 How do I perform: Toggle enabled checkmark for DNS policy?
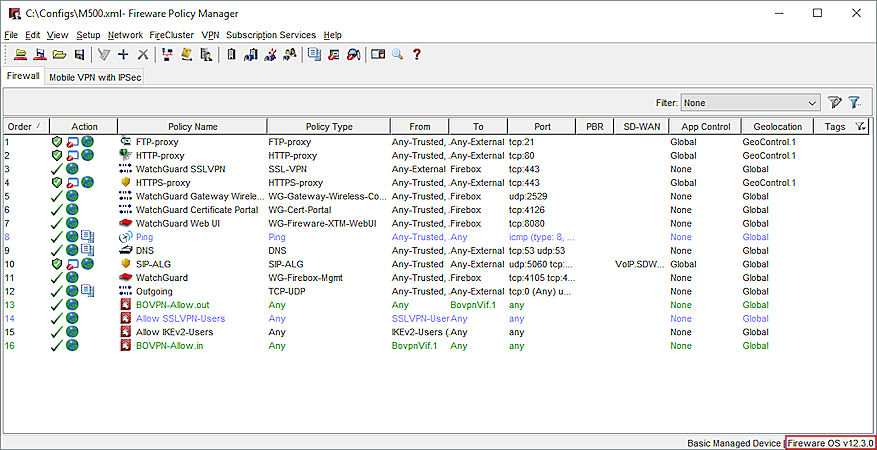click(x=57, y=250)
